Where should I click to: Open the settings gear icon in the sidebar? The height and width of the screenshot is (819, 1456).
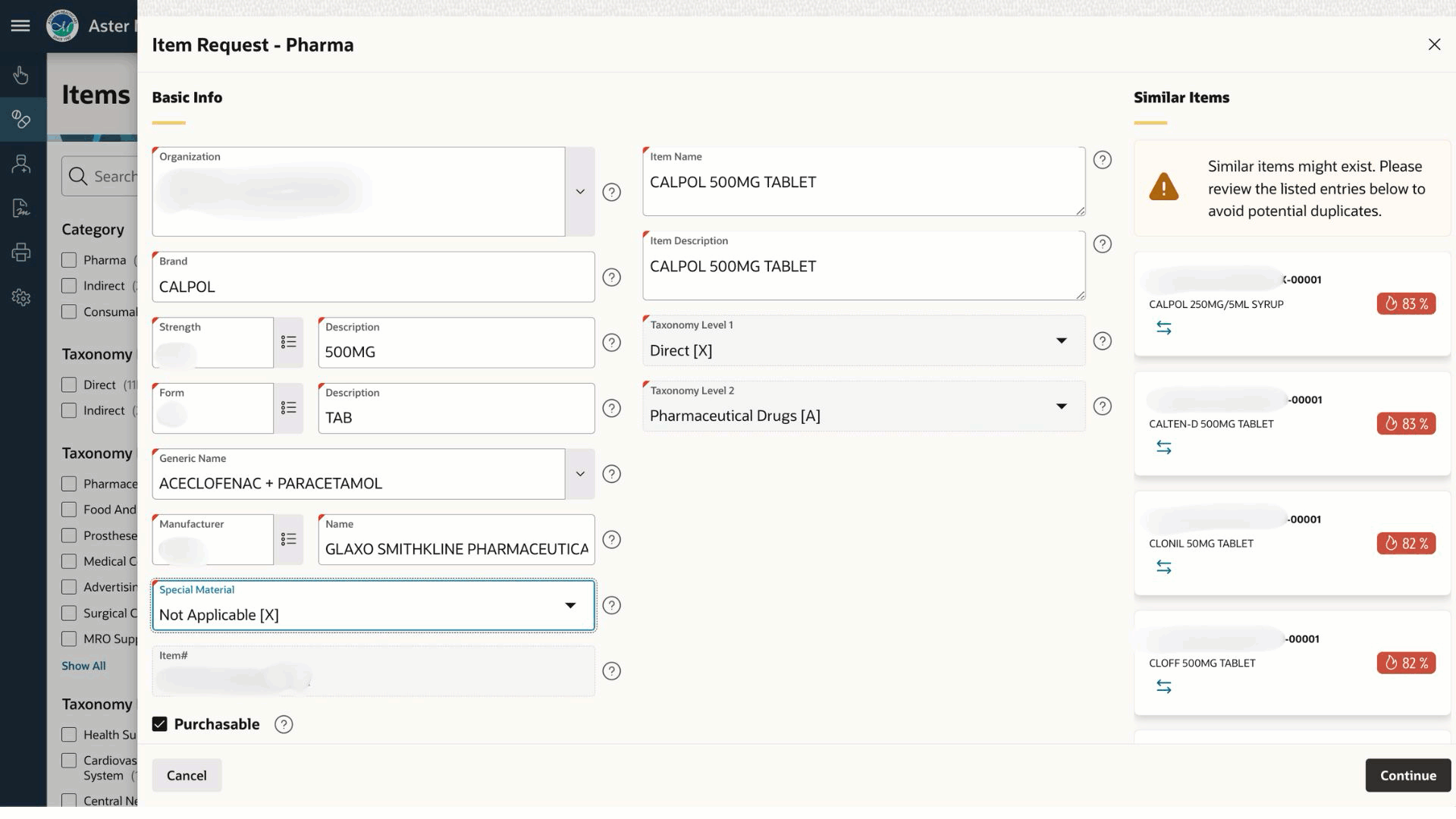pyautogui.click(x=20, y=297)
